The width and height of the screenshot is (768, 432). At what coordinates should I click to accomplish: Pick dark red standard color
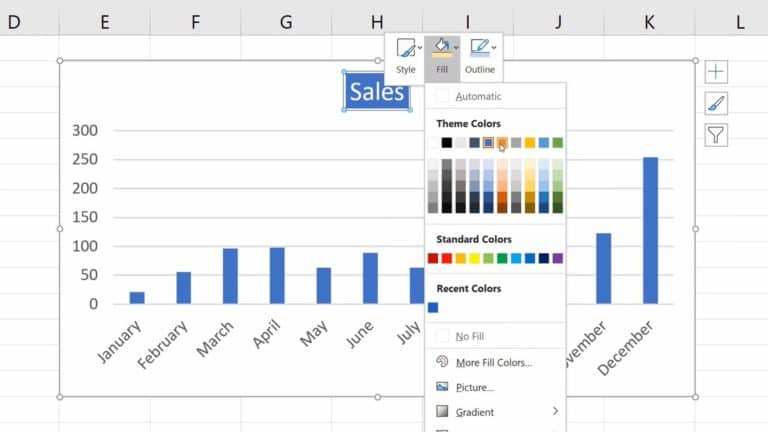coord(433,258)
